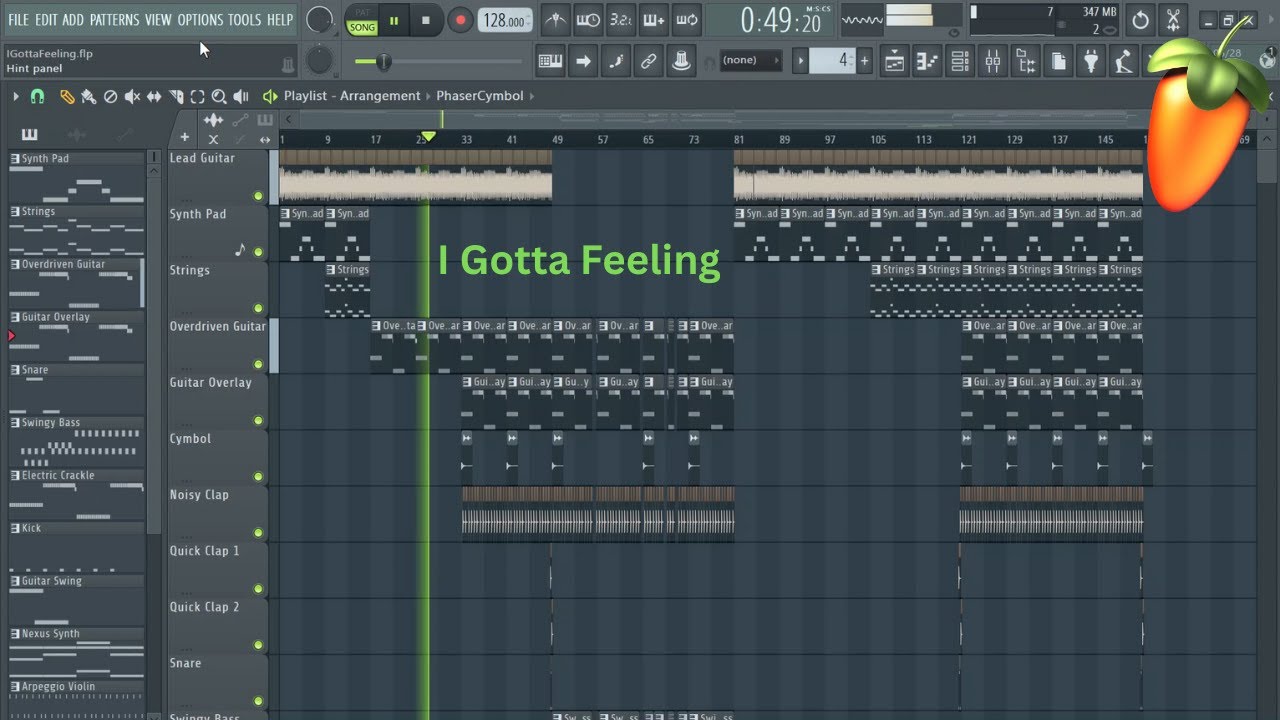Switch the PAT/SONG mode toggle
1280x720 pixels.
tap(362, 20)
